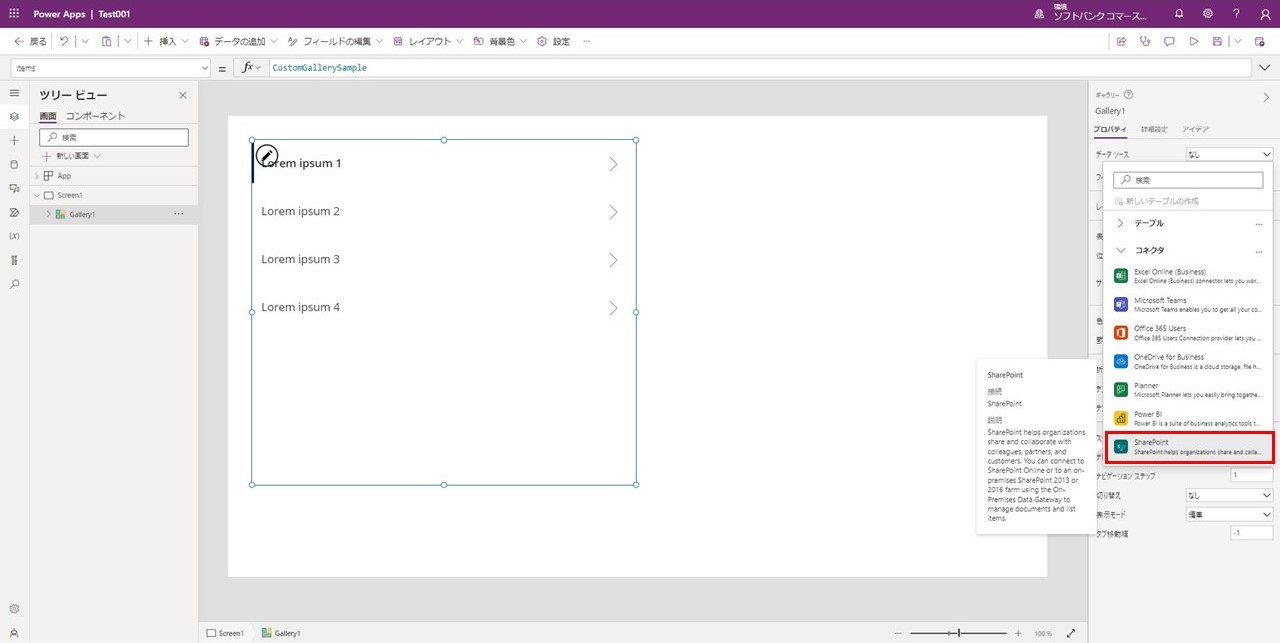Zoom out with the minus icon
Image resolution: width=1280 pixels, height=643 pixels.
click(x=898, y=633)
